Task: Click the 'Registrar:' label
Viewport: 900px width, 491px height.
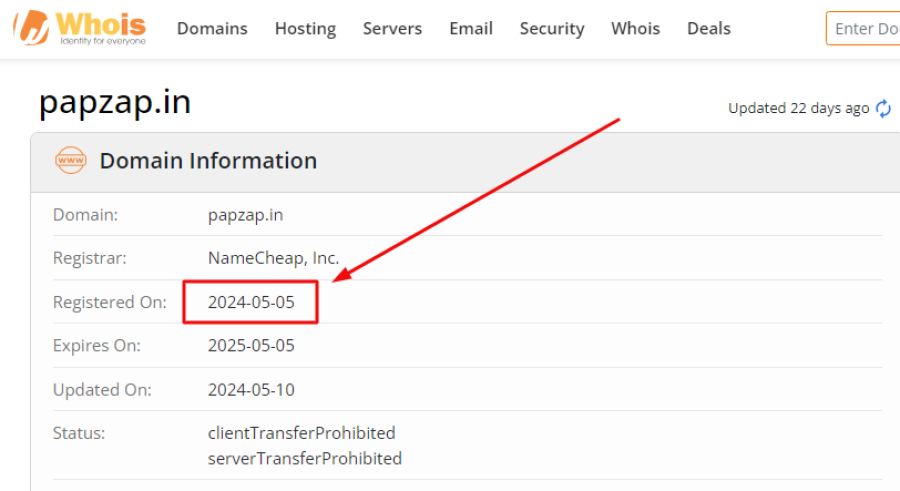Action: pos(90,258)
